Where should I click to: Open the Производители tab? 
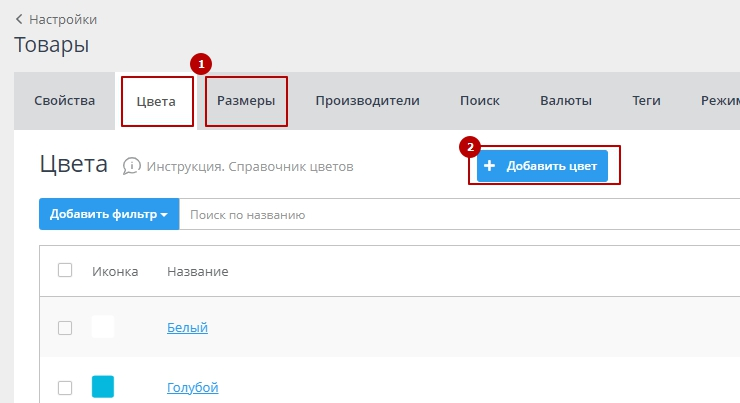(x=367, y=100)
